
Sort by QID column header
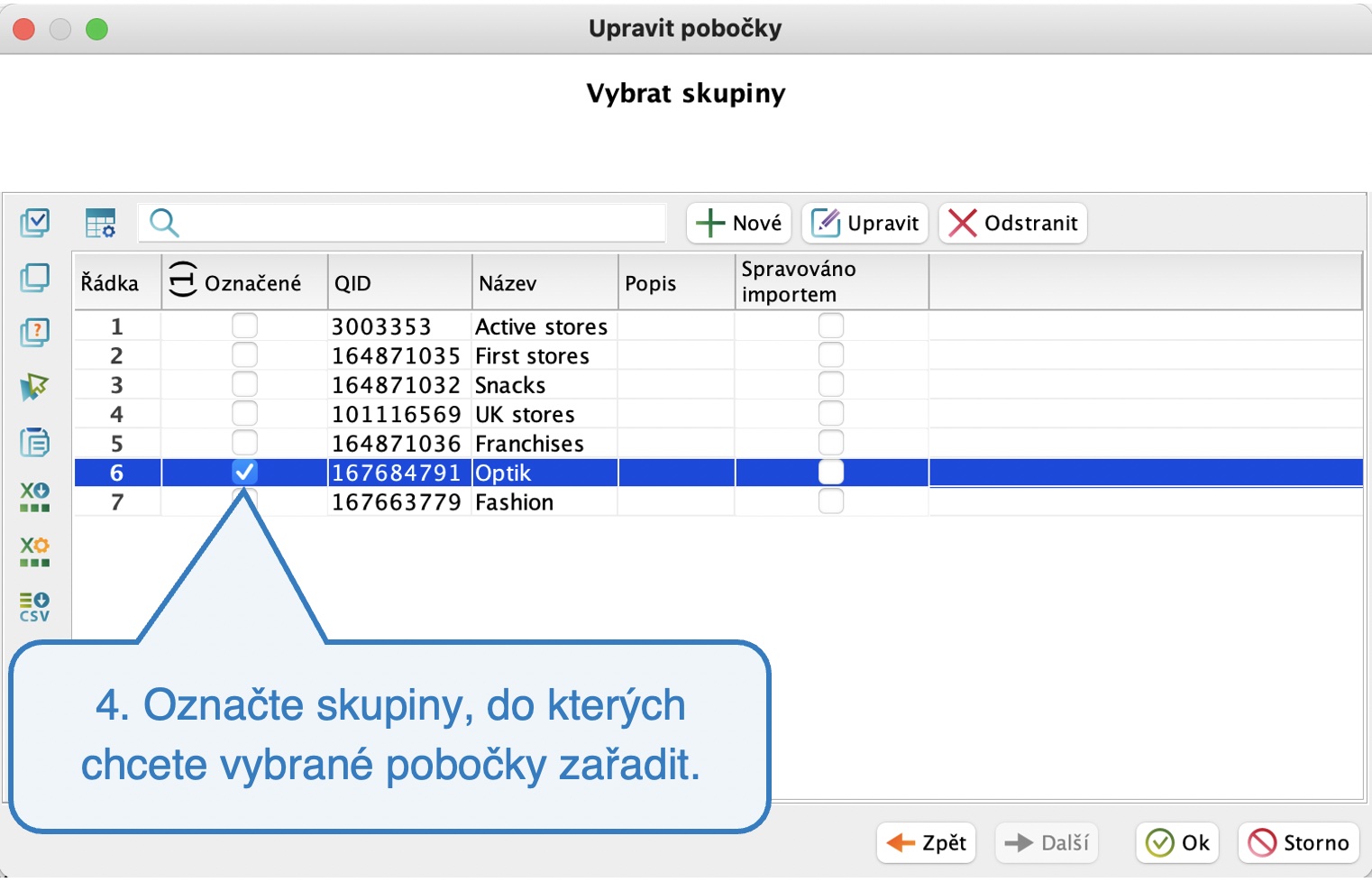click(x=399, y=282)
